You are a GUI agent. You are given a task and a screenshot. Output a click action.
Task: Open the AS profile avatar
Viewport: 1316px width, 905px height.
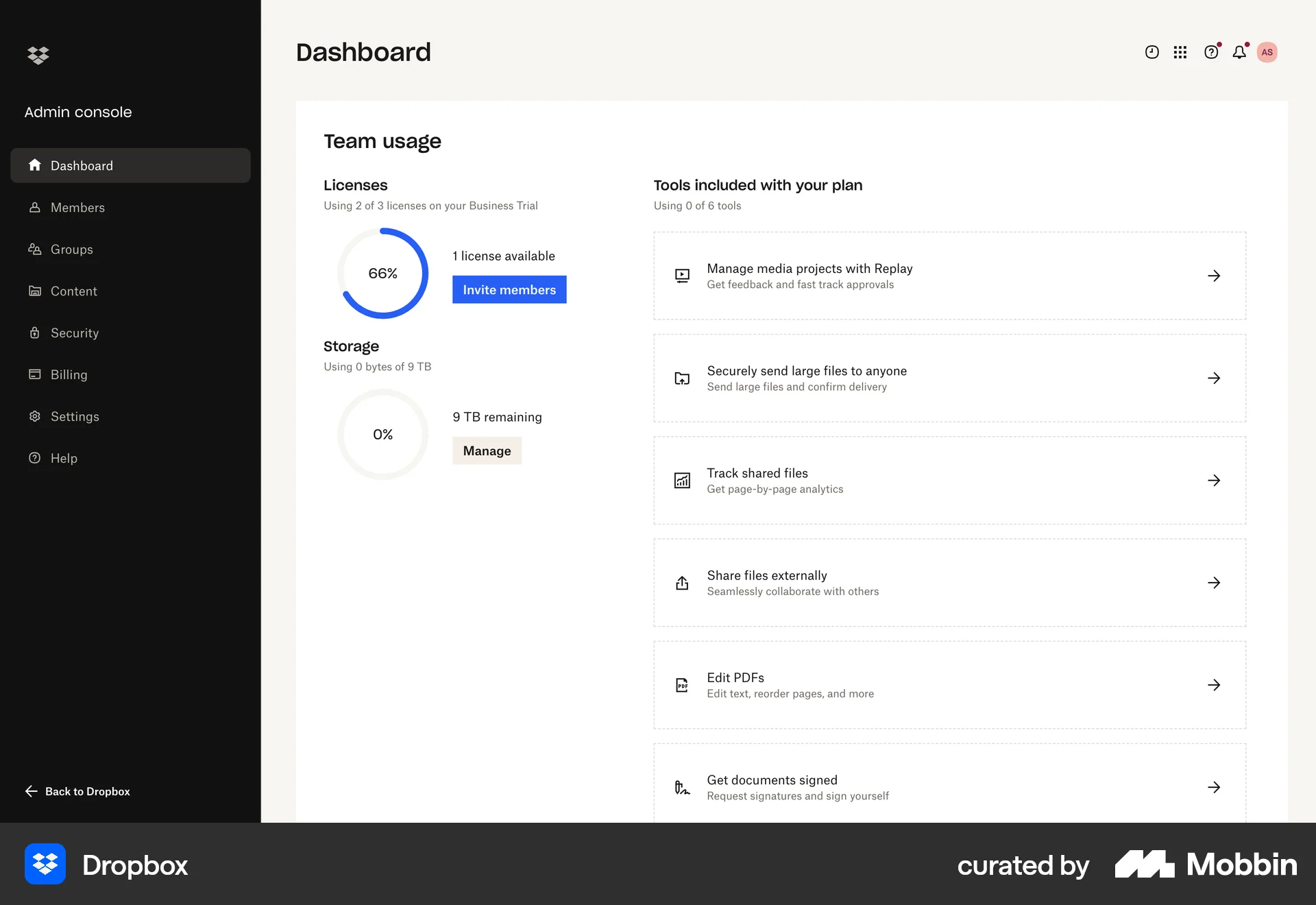[x=1267, y=51]
